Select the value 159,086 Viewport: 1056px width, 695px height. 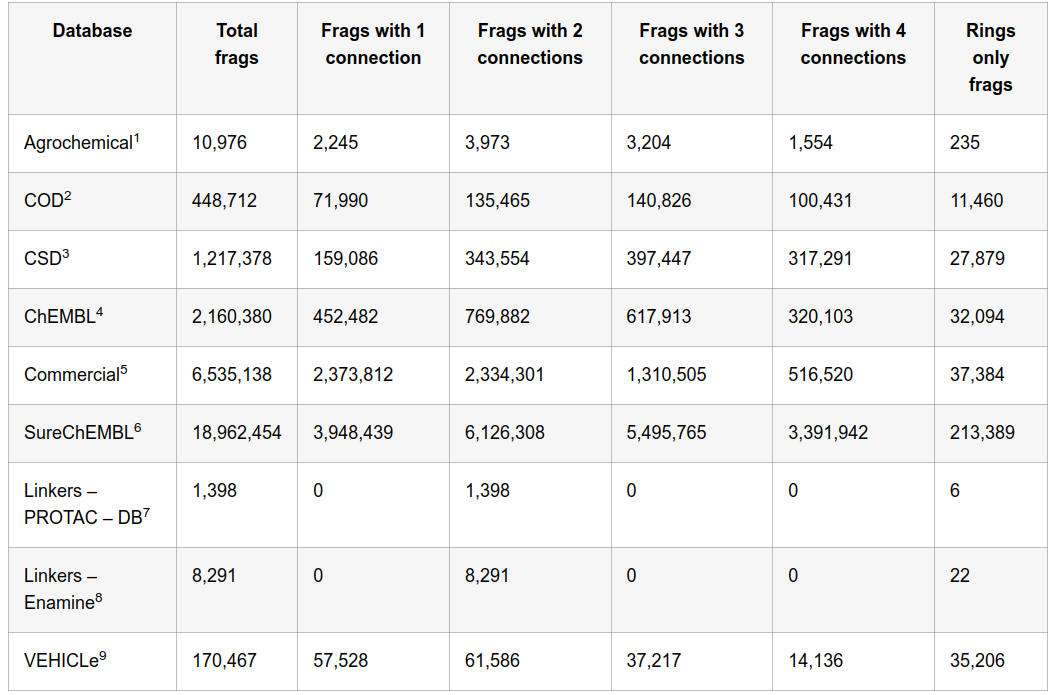pyautogui.click(x=345, y=259)
